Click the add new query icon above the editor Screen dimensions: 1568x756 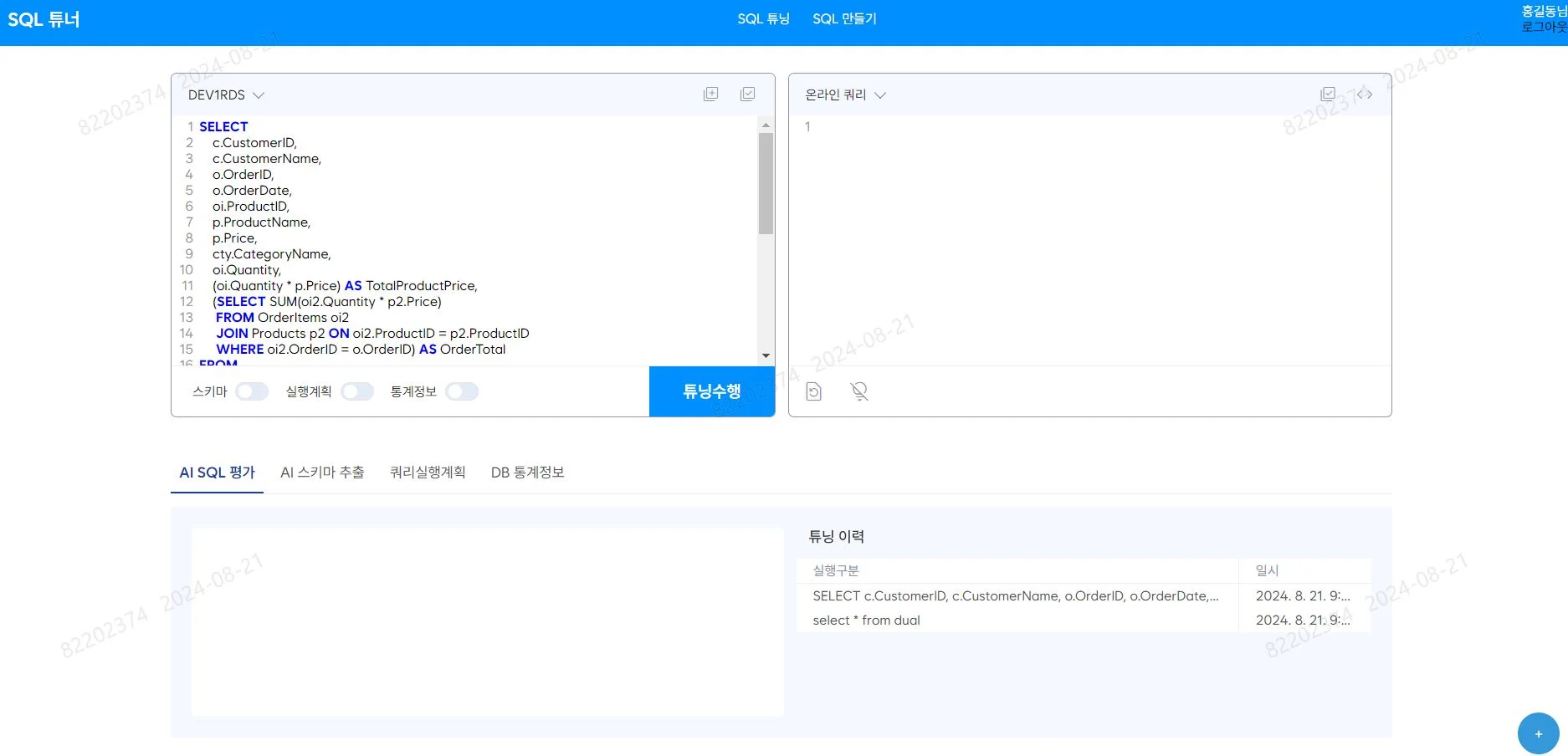[710, 94]
